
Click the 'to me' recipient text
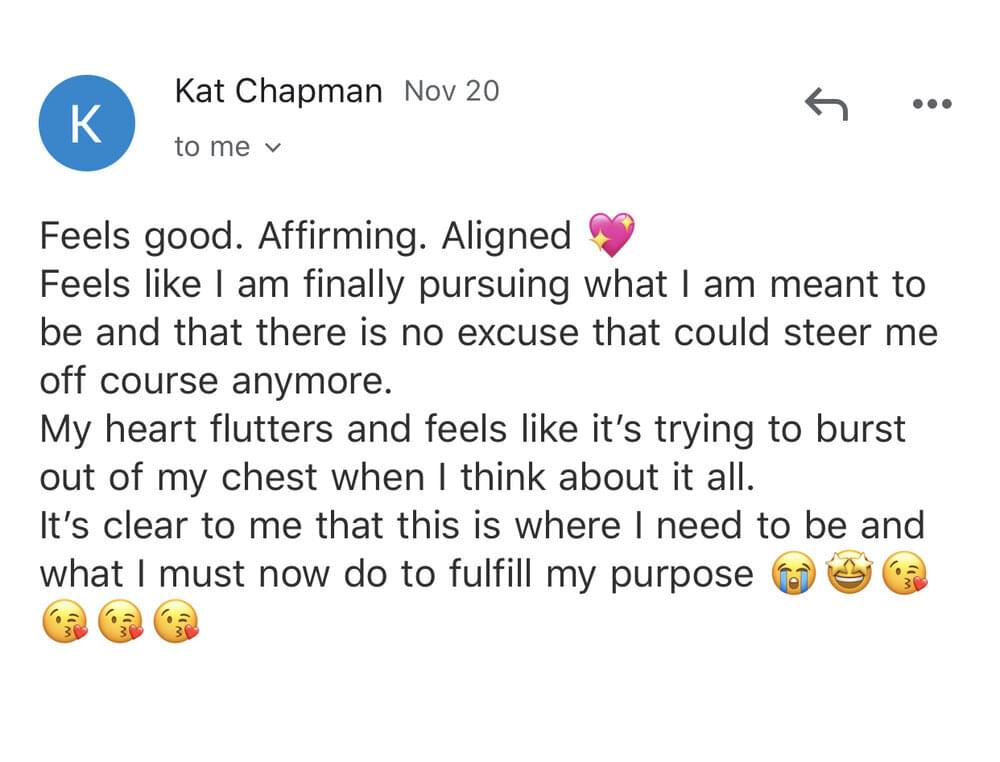tap(212, 147)
